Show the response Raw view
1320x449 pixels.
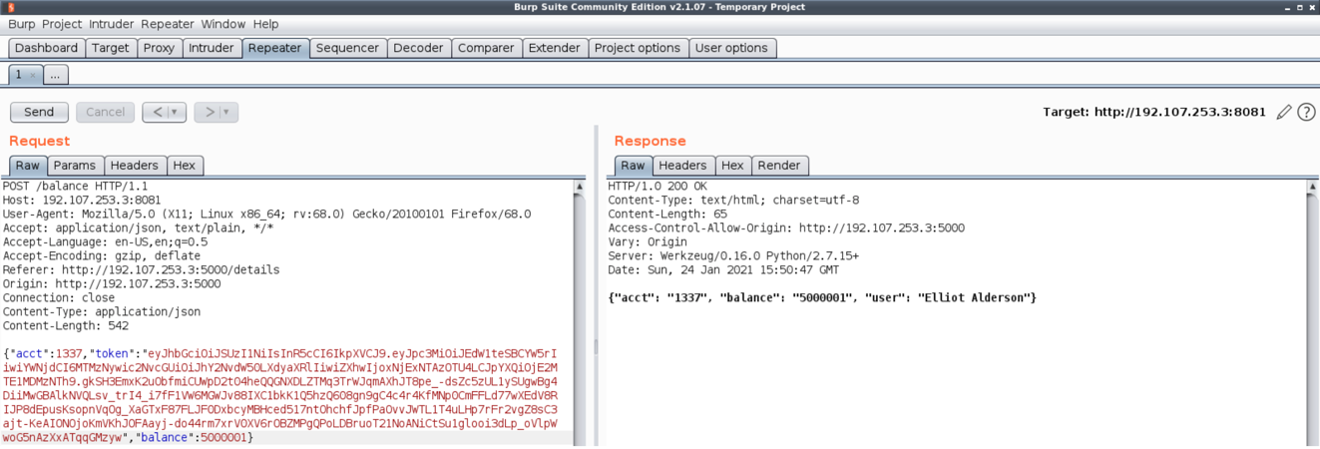pyautogui.click(x=633, y=165)
